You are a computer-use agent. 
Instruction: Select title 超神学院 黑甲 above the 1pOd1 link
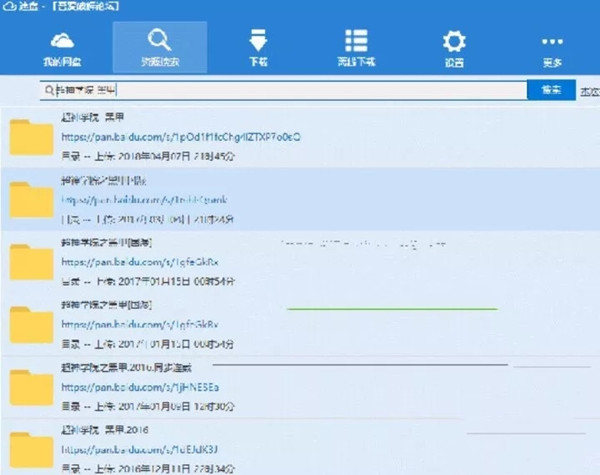(93, 117)
